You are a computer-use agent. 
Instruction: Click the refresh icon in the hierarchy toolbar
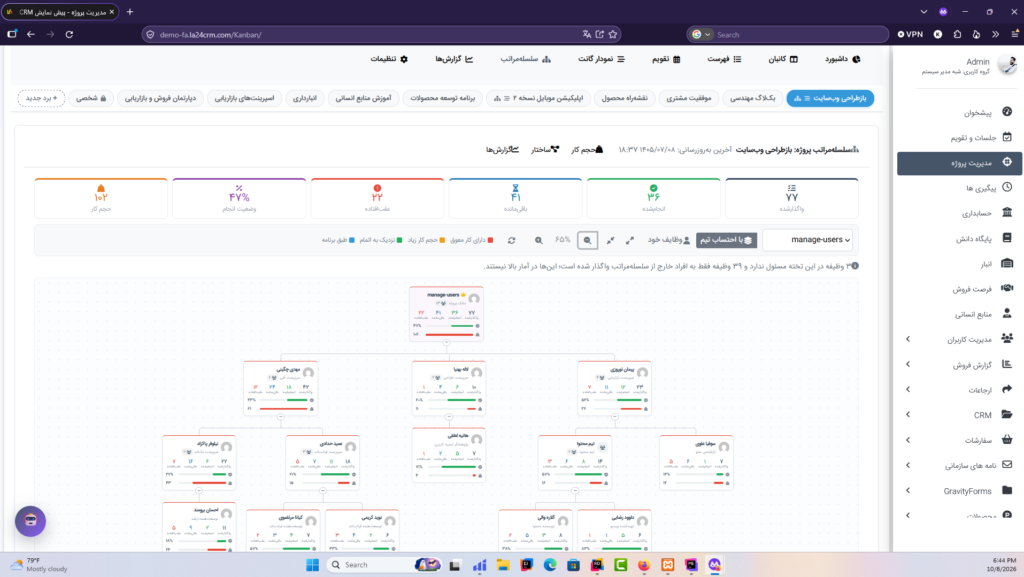pyautogui.click(x=512, y=240)
